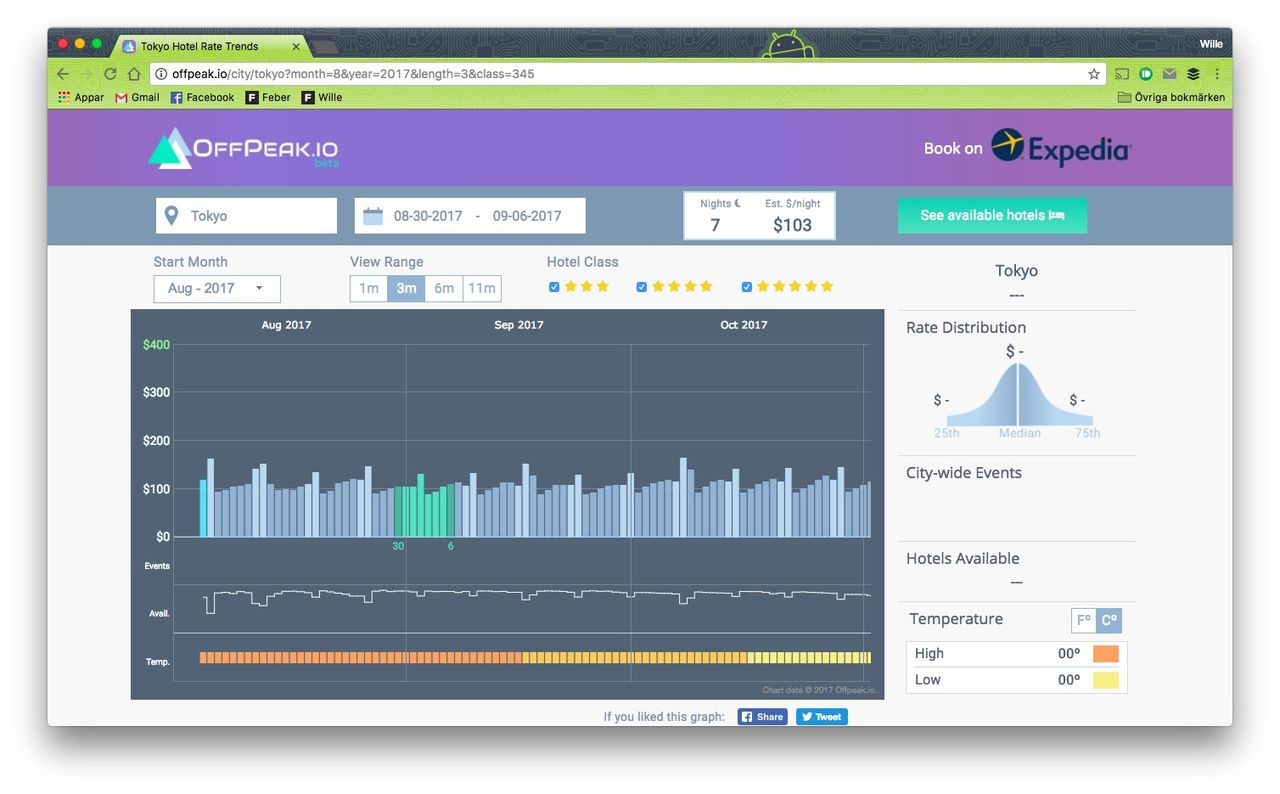Select the 1m view range
Viewport: 1280px width, 794px height.
coord(368,288)
